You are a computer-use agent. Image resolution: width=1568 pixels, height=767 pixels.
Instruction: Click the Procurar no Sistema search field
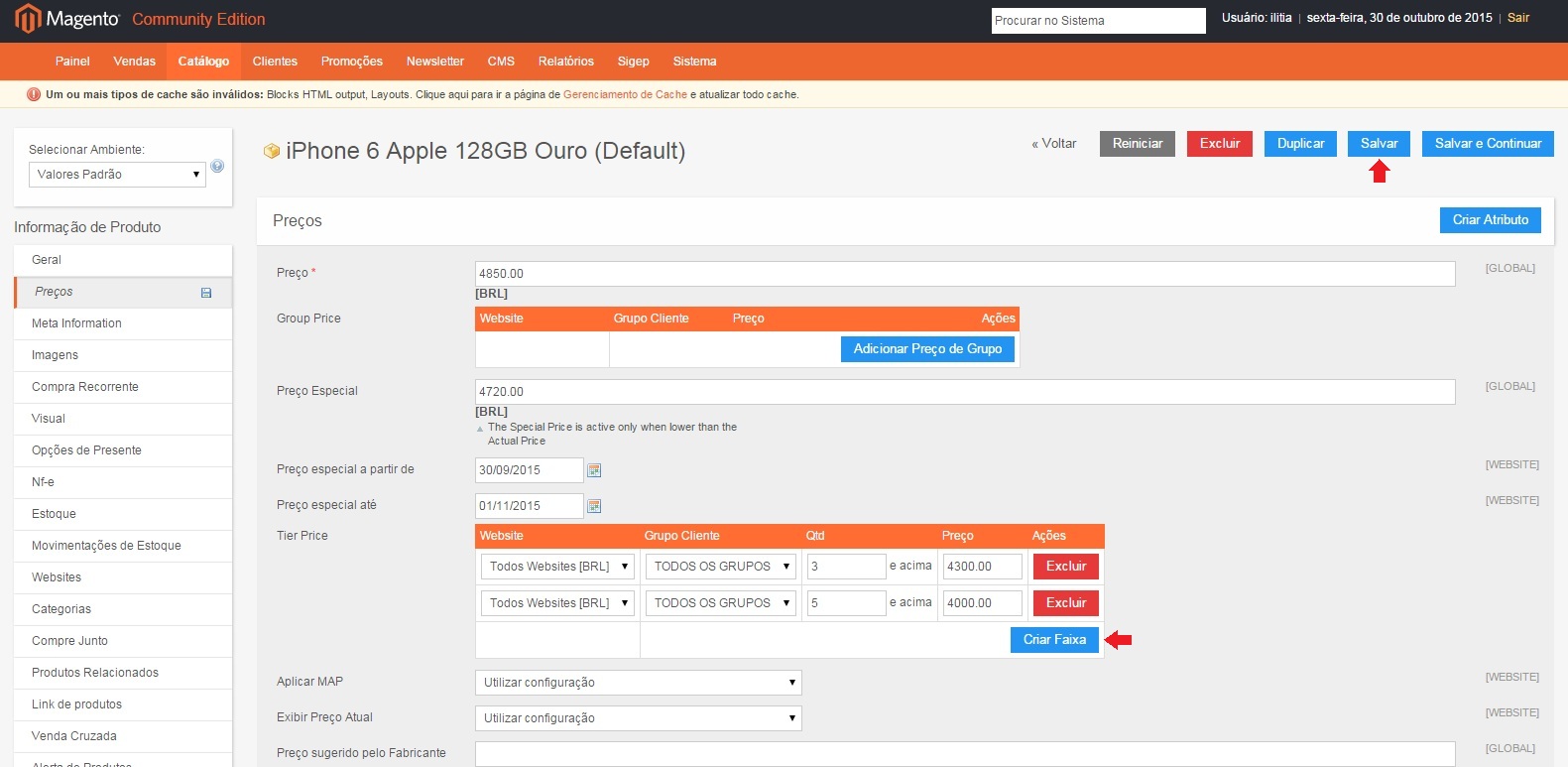click(1098, 21)
